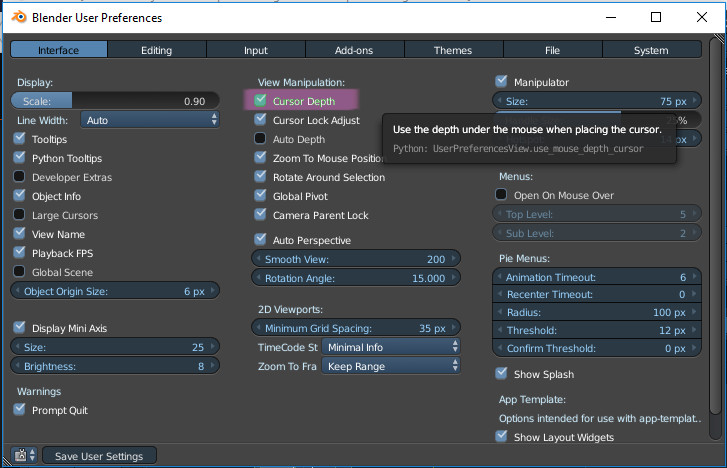The image size is (727, 468).
Task: Click the Recenter Timeout field
Action: pos(597,295)
